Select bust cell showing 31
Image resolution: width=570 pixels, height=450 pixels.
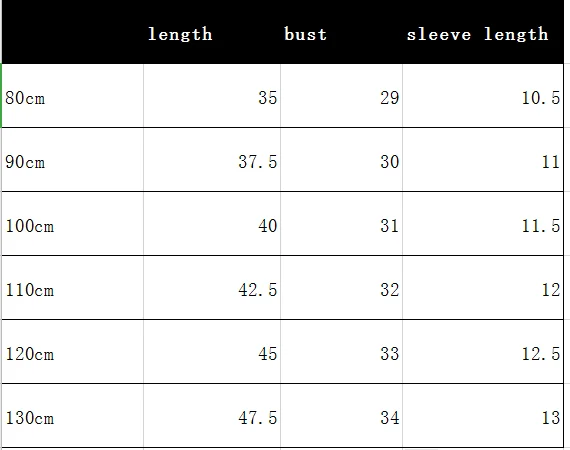(x=341, y=224)
